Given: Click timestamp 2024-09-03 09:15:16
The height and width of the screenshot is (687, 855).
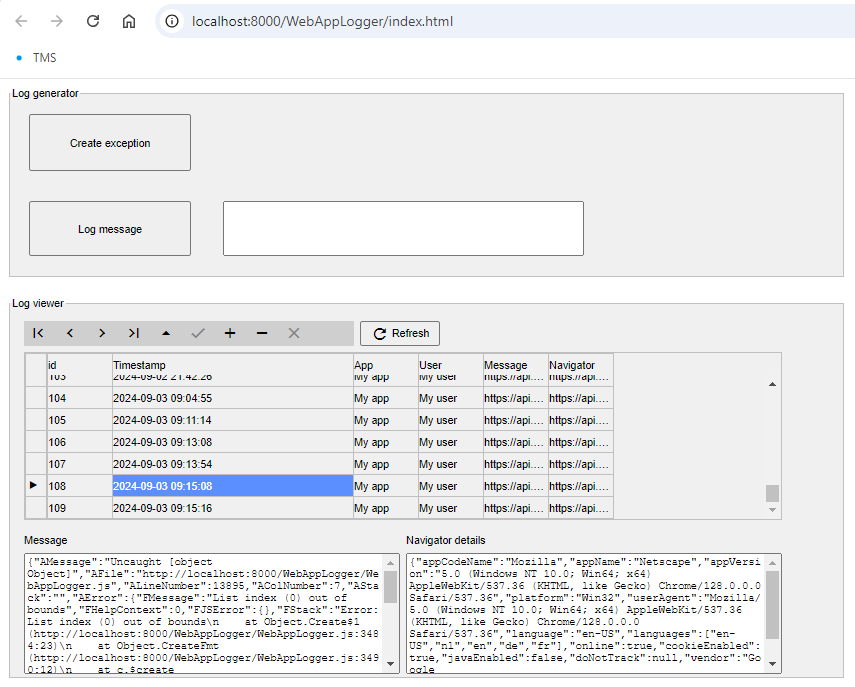Looking at the screenshot, I should [x=232, y=508].
